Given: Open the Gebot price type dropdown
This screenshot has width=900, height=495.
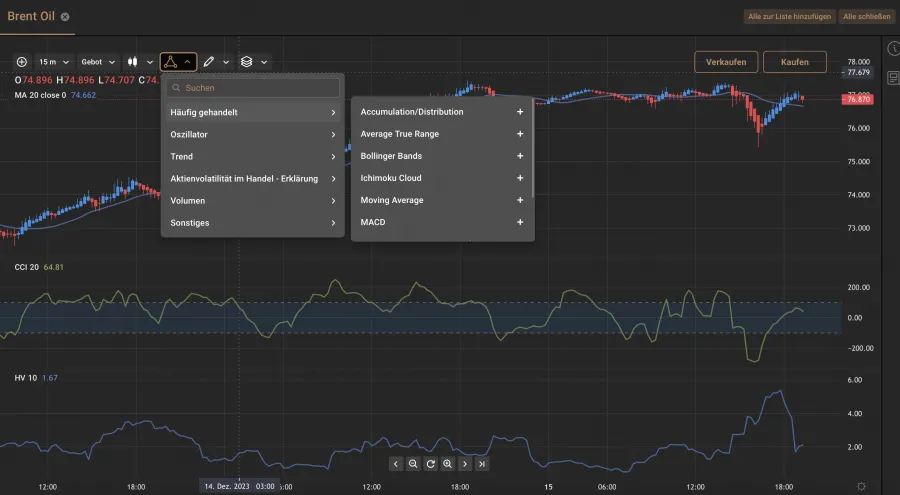Looking at the screenshot, I should [98, 62].
